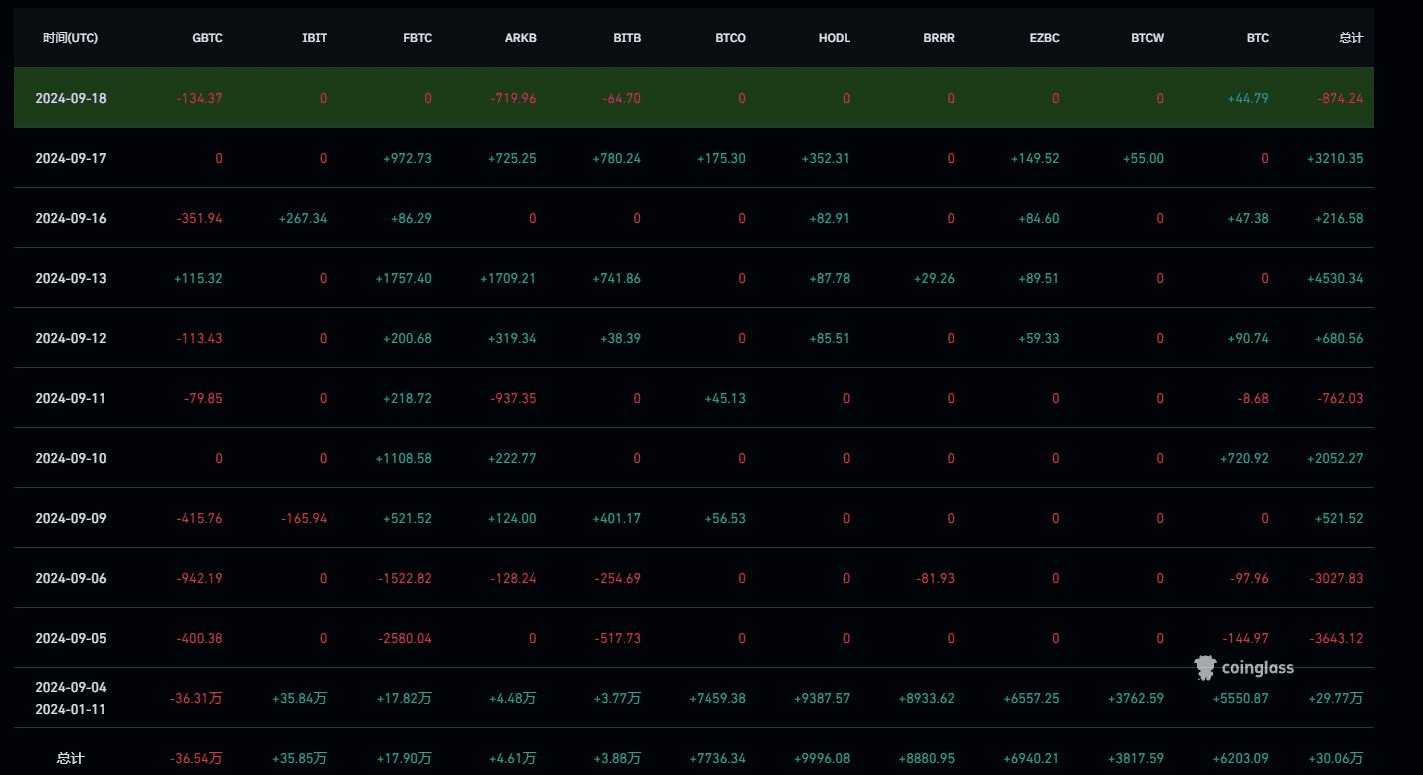Click the +972.73 FBTC value
This screenshot has height=775, width=1423.
(408, 158)
